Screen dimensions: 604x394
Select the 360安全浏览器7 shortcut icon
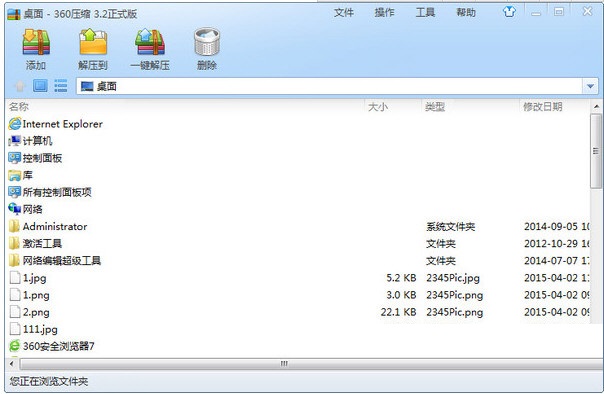(x=15, y=346)
